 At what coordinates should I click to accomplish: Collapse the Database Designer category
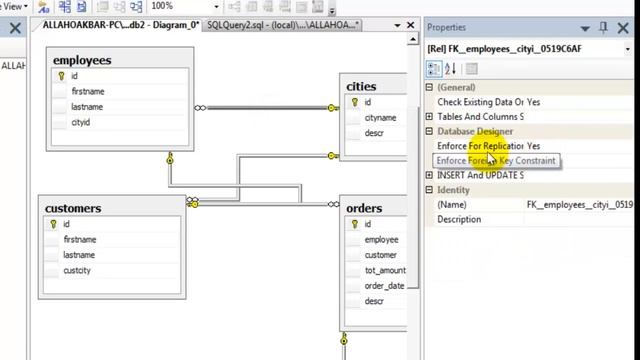(x=429, y=131)
